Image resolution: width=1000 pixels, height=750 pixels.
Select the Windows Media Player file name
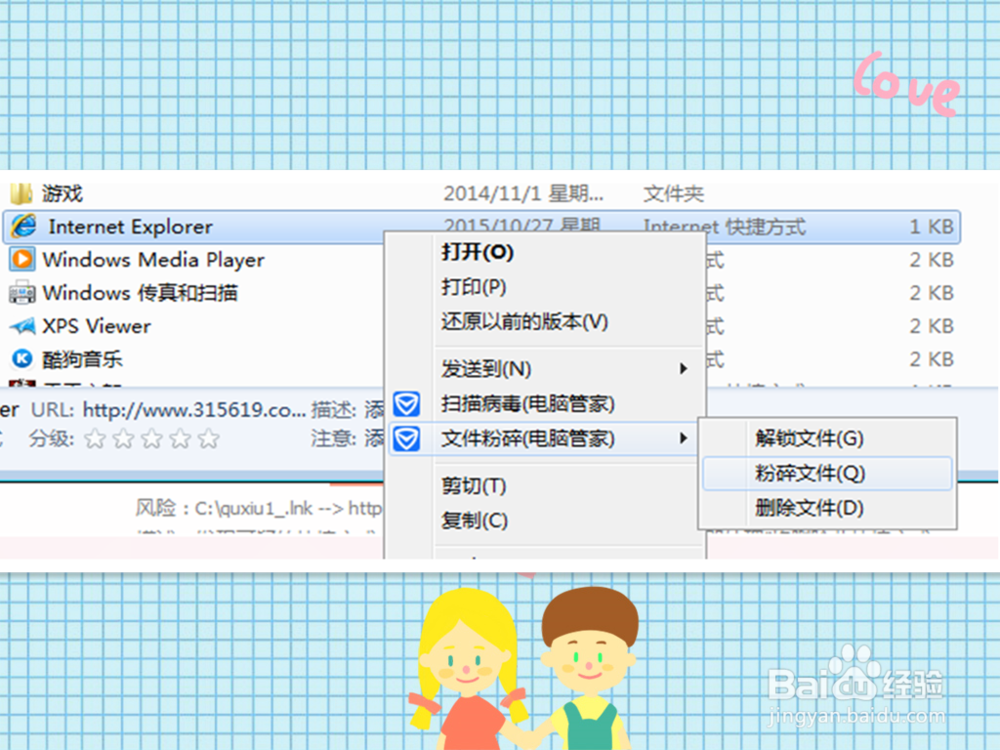tap(153, 260)
